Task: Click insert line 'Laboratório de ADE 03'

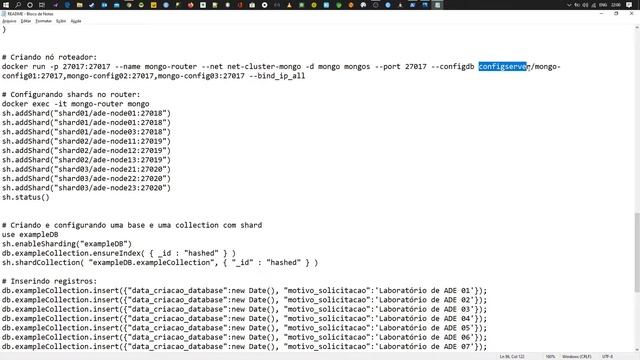Action: [x=244, y=309]
